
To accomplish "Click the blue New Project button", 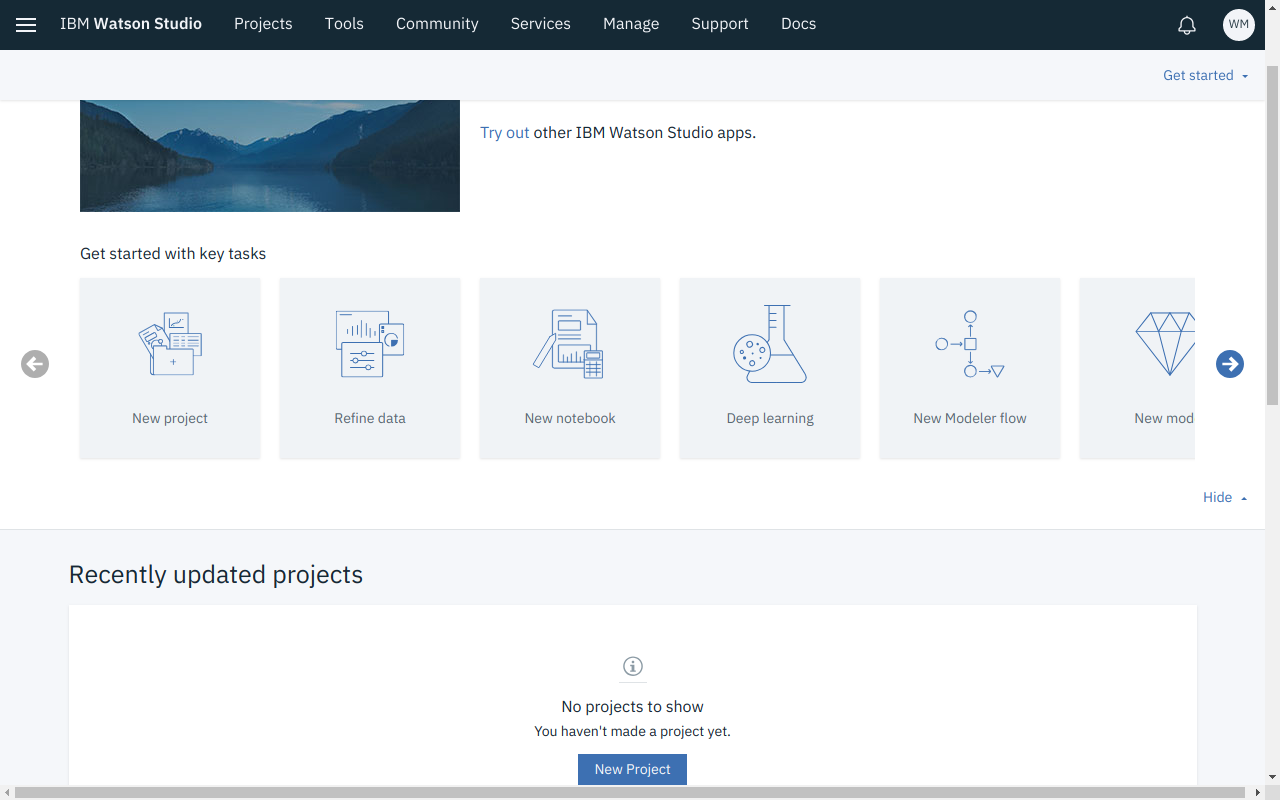I will point(633,769).
